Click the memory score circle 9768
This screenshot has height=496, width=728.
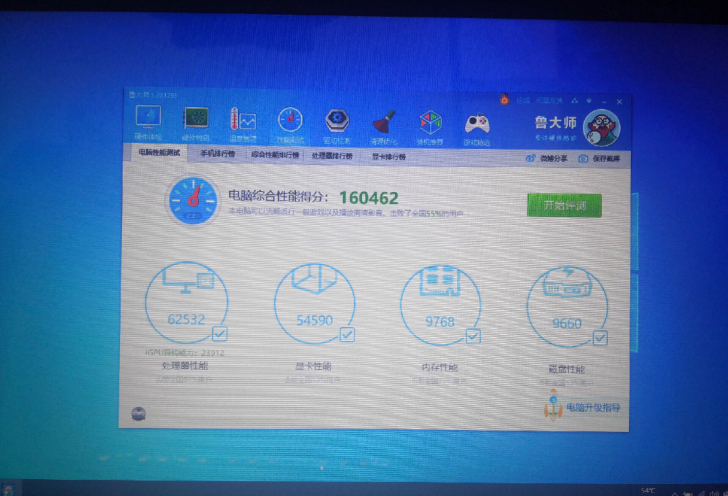(440, 305)
